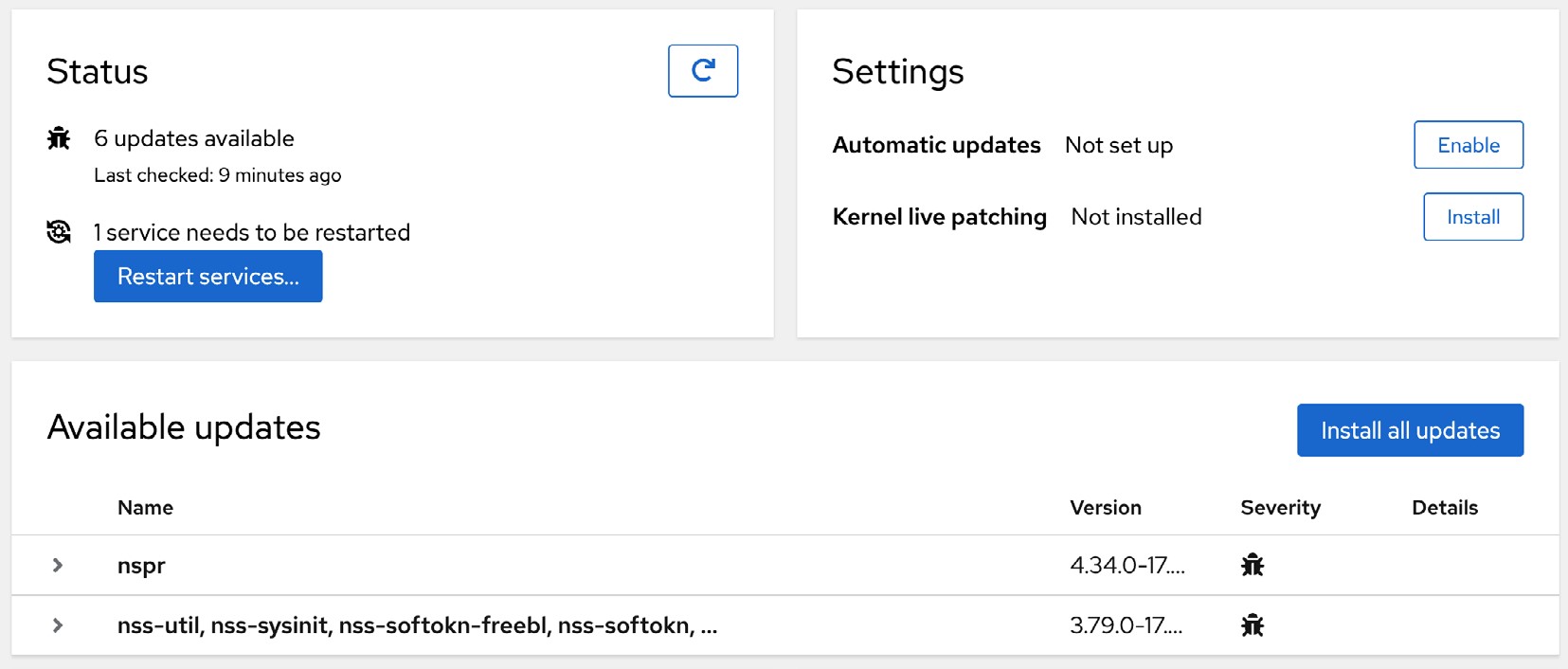The width and height of the screenshot is (1568, 669).
Task: Click the bug icon beside updates available
Action: point(59,138)
